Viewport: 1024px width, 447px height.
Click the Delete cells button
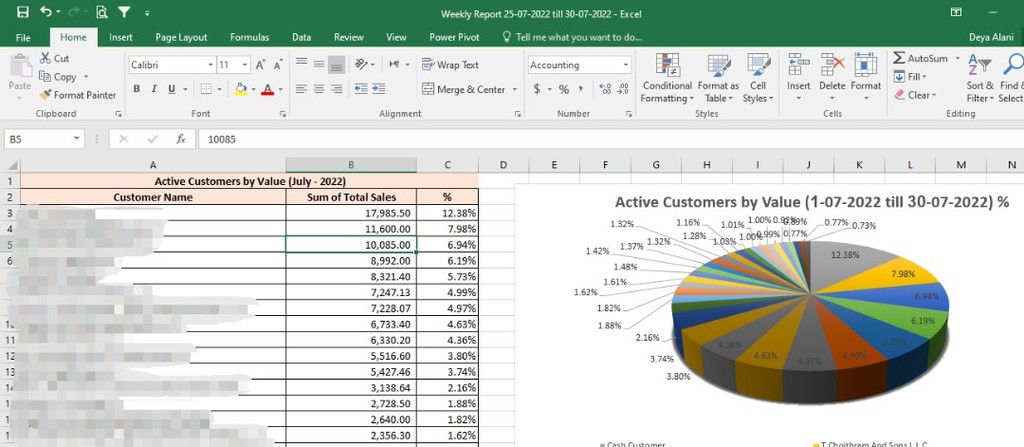pyautogui.click(x=832, y=78)
